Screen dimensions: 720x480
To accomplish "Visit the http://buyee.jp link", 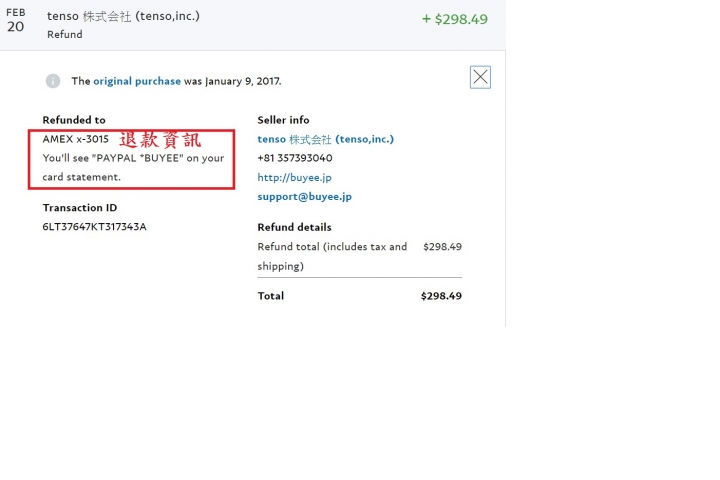I will click(x=294, y=177).
